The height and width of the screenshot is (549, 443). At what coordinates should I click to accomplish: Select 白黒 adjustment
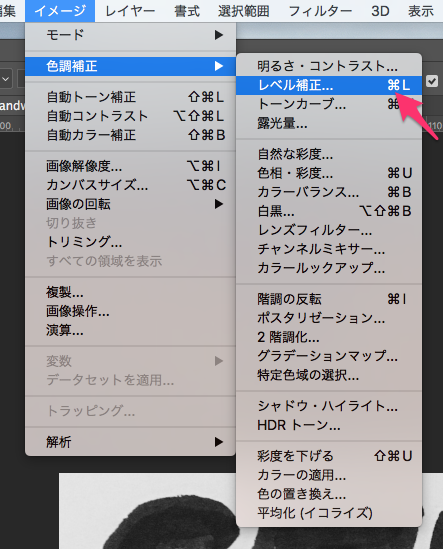coord(329,211)
